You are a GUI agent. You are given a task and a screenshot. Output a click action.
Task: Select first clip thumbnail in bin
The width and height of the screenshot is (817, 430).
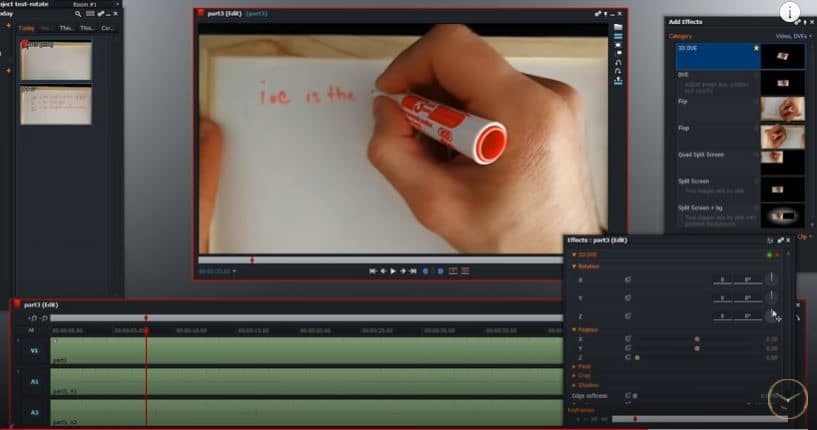tap(56, 60)
